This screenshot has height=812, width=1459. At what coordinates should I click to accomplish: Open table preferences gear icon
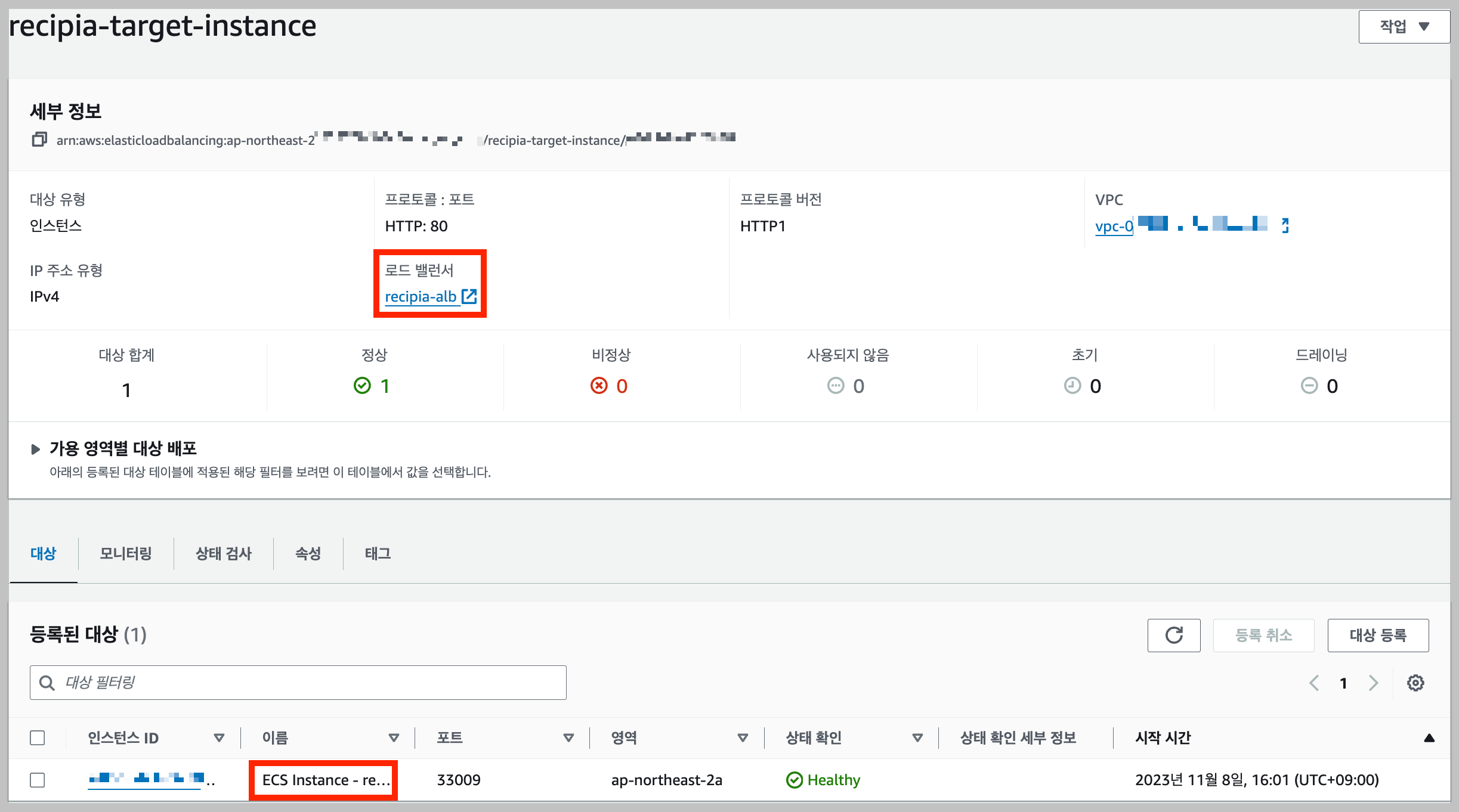1415,683
